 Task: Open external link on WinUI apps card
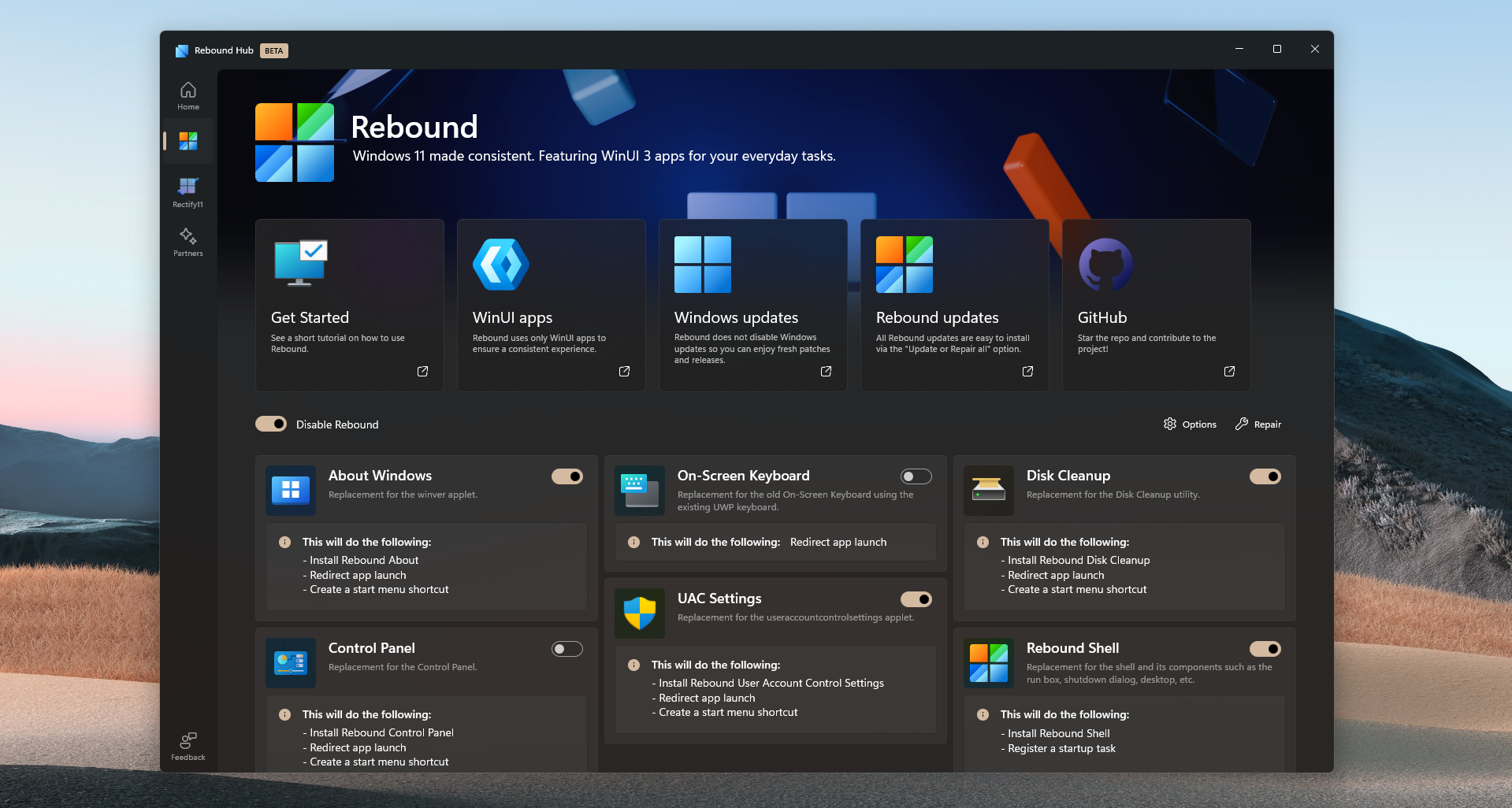(624, 371)
